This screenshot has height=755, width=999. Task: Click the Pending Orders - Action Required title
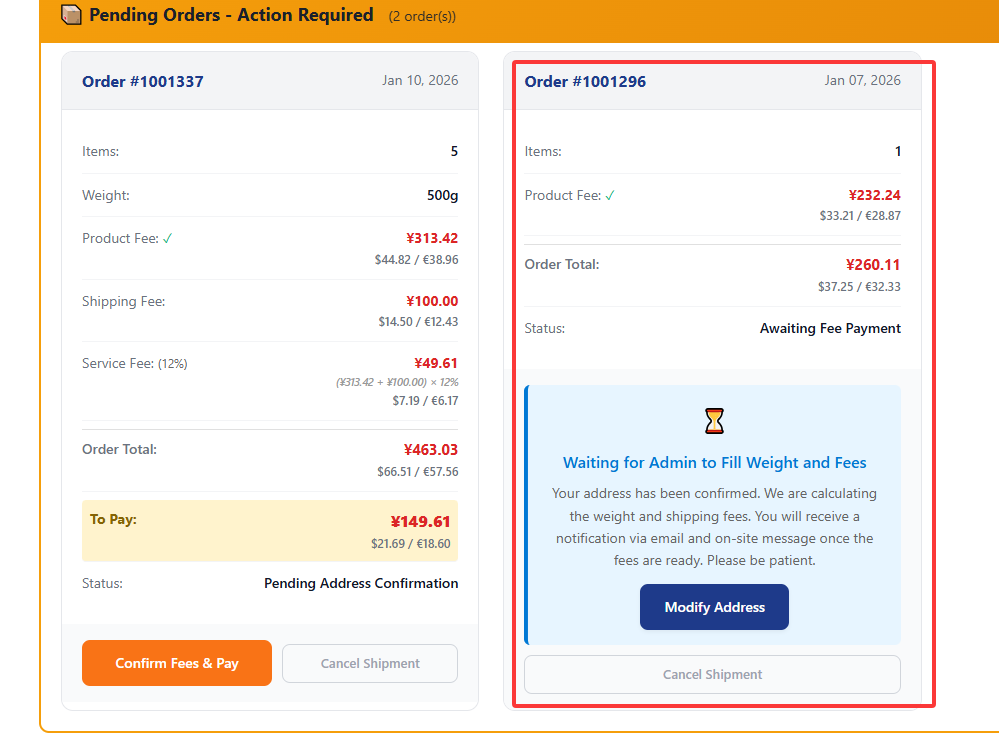click(231, 15)
